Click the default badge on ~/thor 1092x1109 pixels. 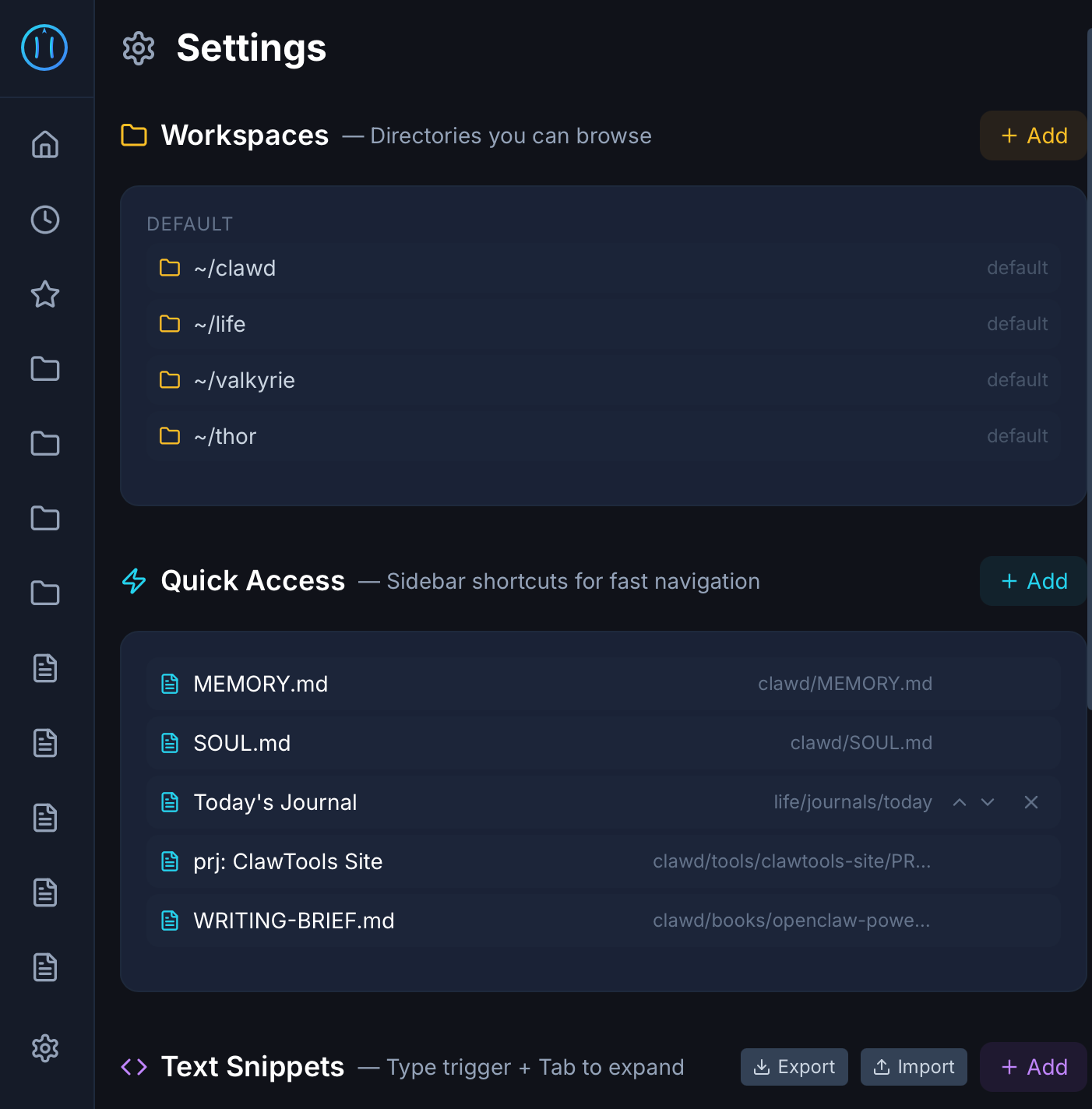point(1017,435)
